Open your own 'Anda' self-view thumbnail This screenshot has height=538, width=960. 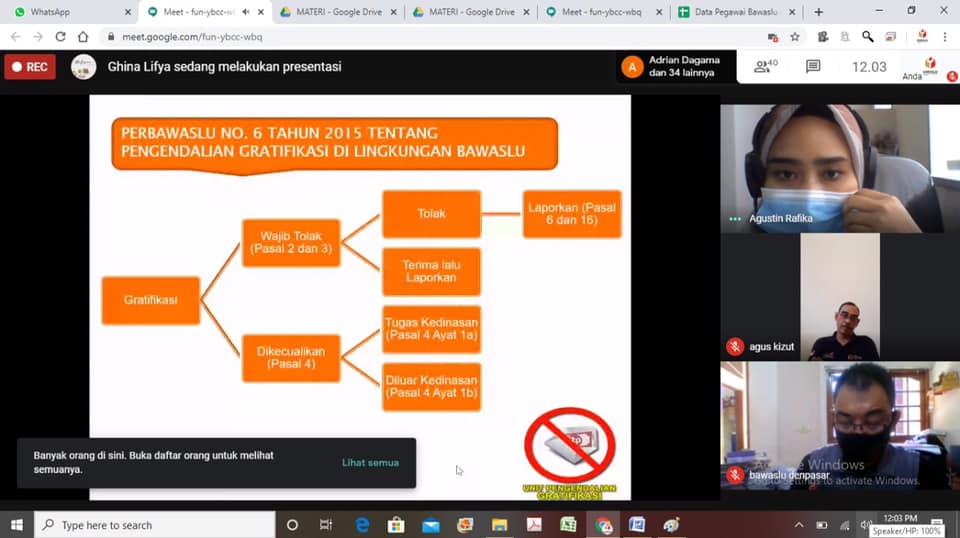click(929, 67)
